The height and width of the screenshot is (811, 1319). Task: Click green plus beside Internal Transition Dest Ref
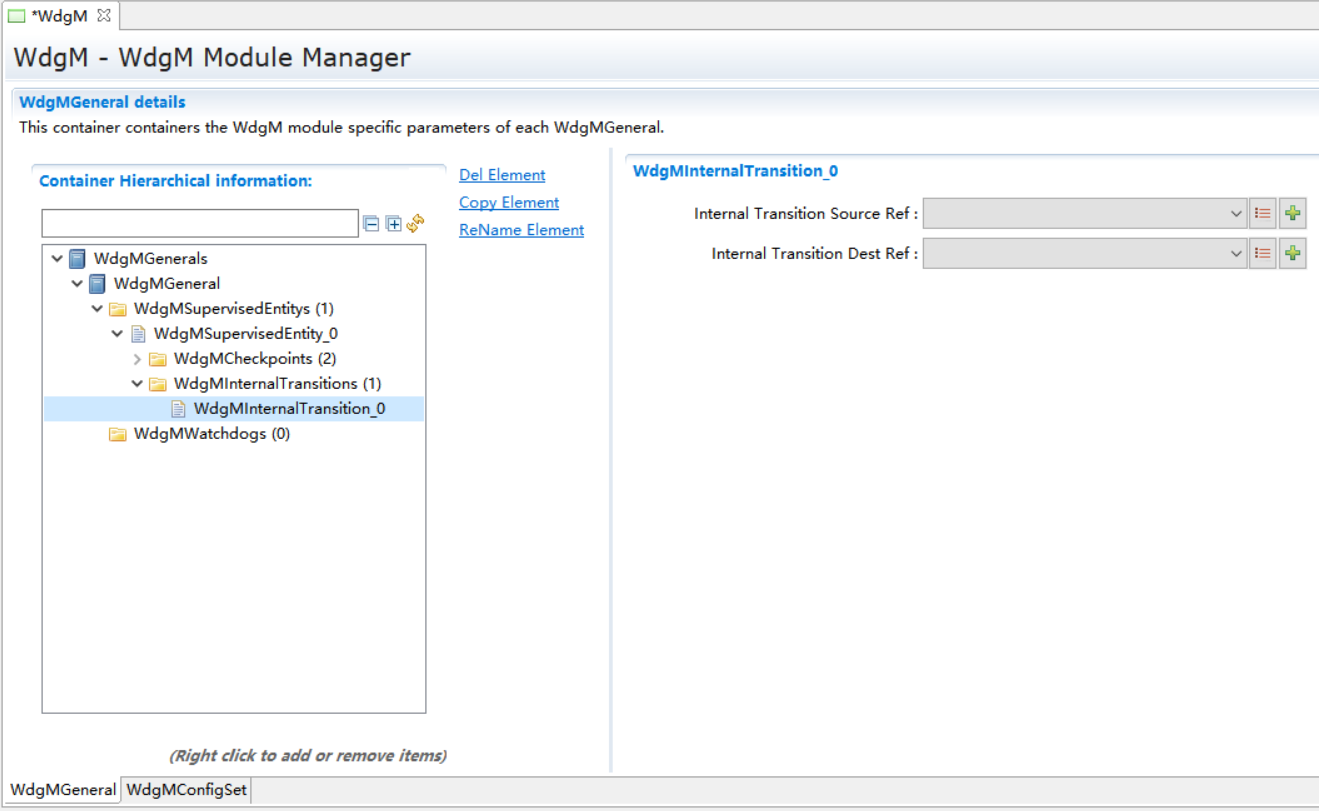click(x=1293, y=254)
